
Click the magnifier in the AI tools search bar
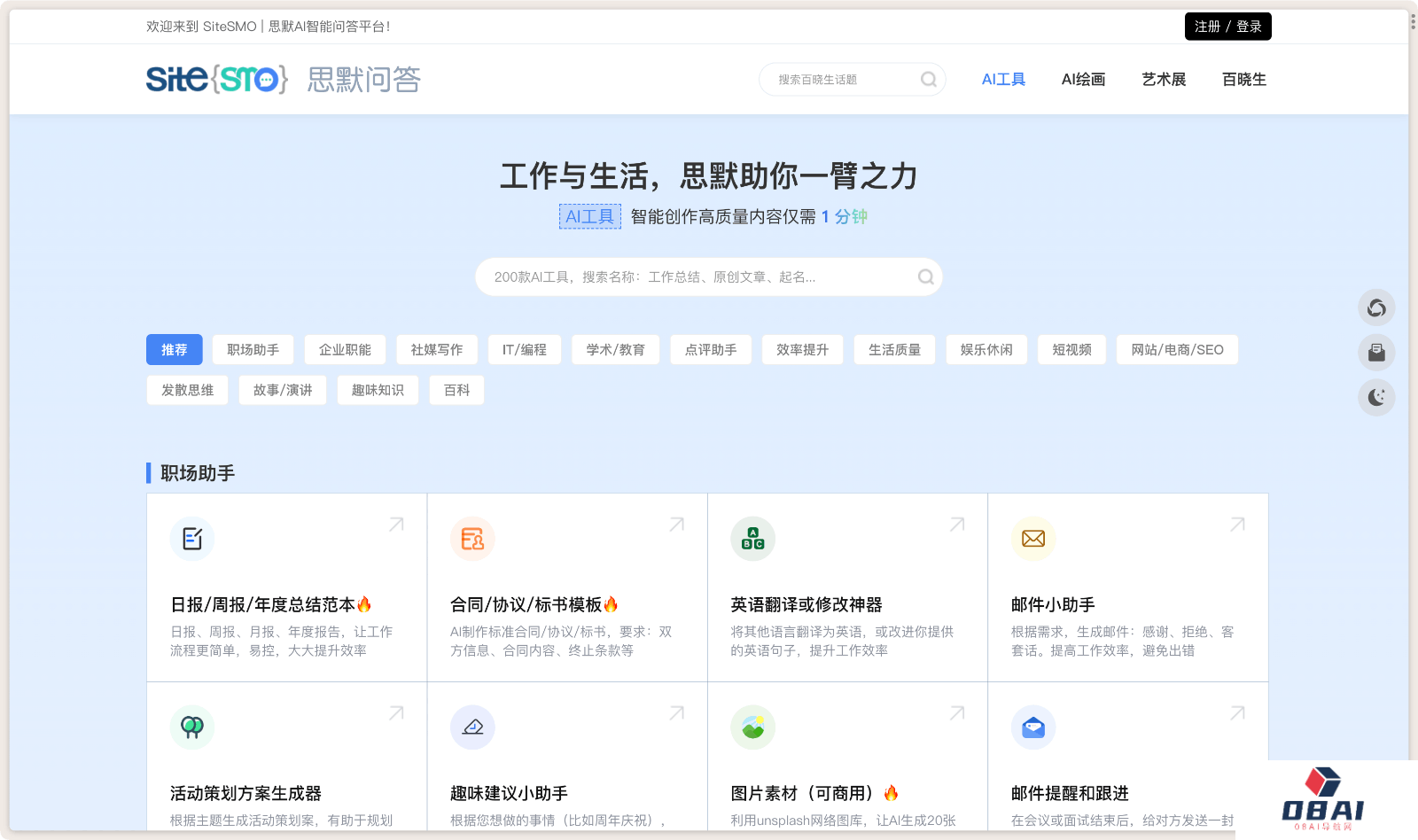pos(925,276)
